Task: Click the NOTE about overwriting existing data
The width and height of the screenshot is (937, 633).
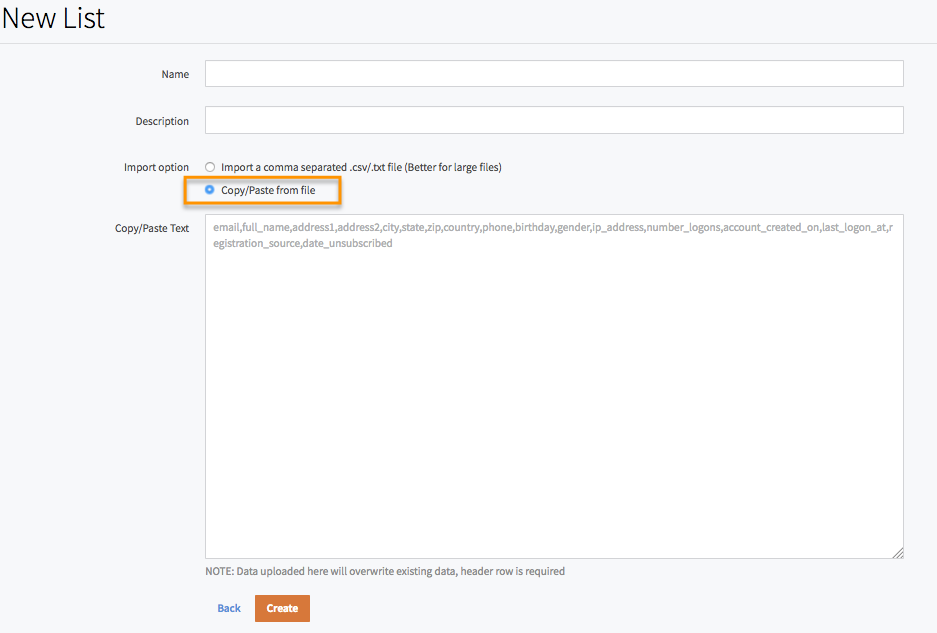Action: pos(385,571)
